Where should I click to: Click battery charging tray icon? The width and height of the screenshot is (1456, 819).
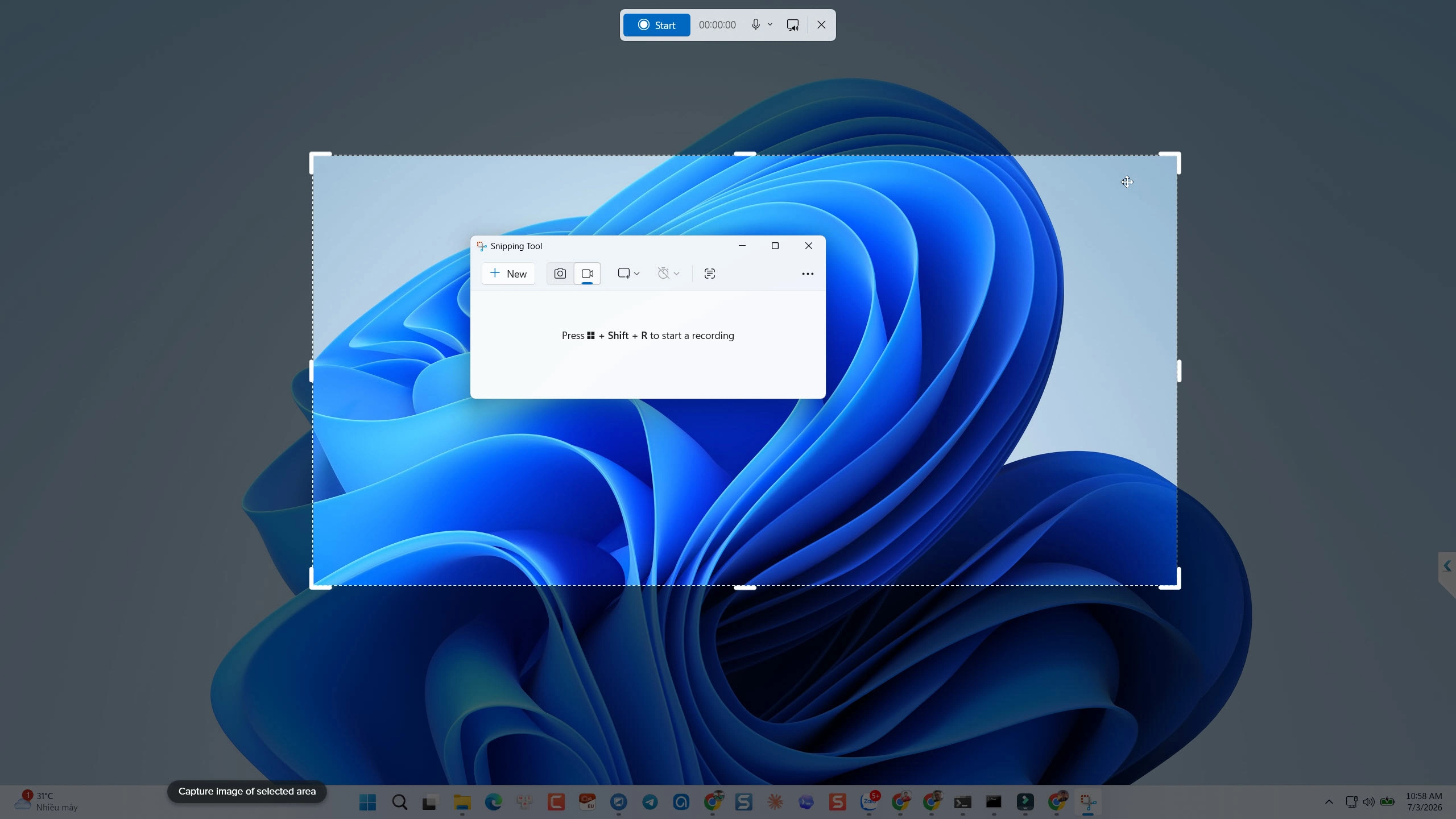pyautogui.click(x=1387, y=802)
